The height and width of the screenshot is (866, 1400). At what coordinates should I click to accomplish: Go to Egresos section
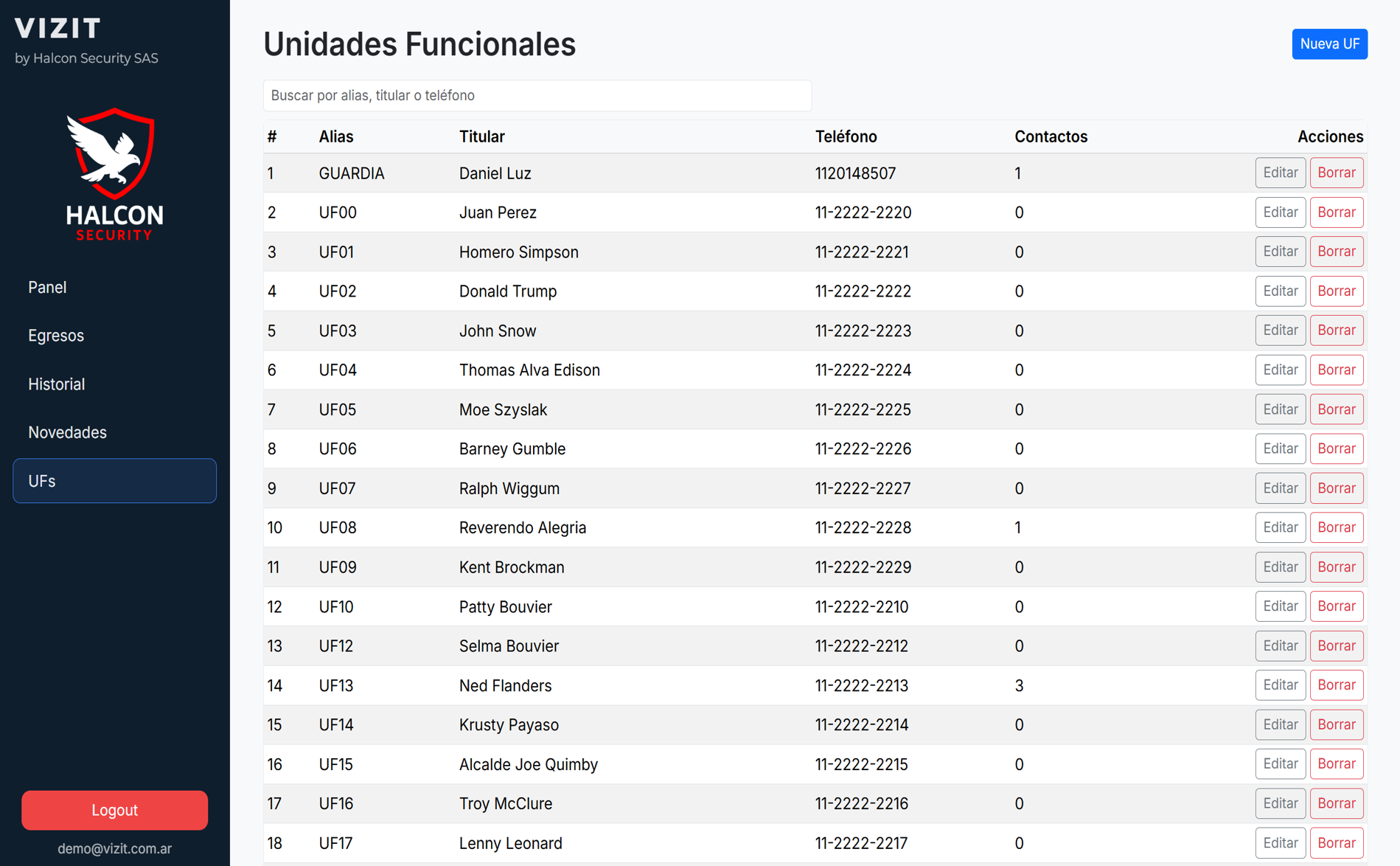pyautogui.click(x=56, y=336)
